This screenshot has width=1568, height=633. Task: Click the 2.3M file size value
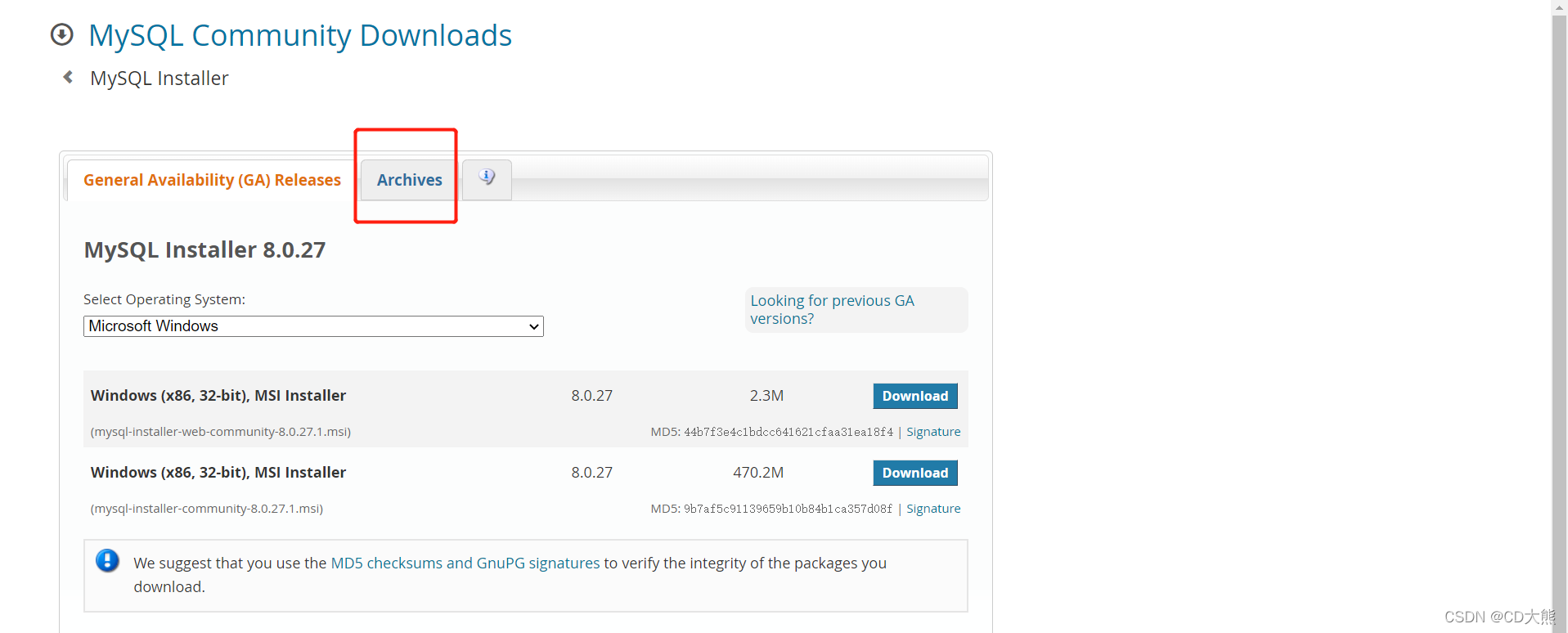766,396
